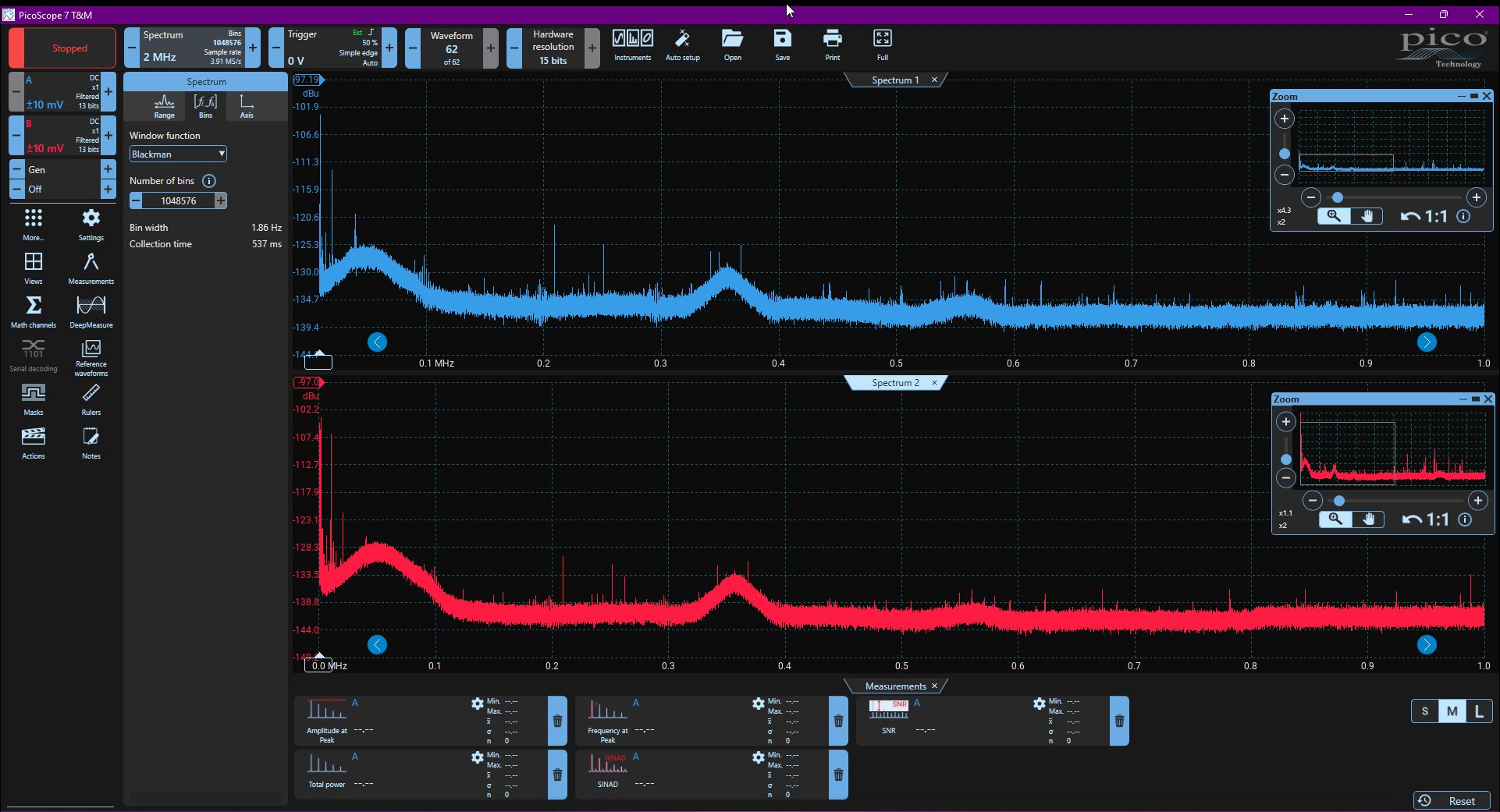
Task: Open the Instruments panel
Action: click(632, 45)
